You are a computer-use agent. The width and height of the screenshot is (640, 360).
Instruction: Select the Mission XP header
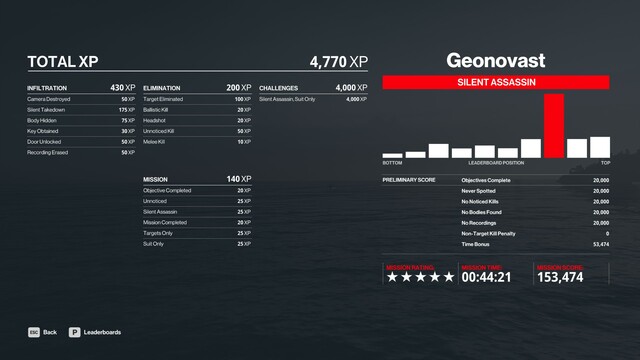pyautogui.click(x=197, y=179)
